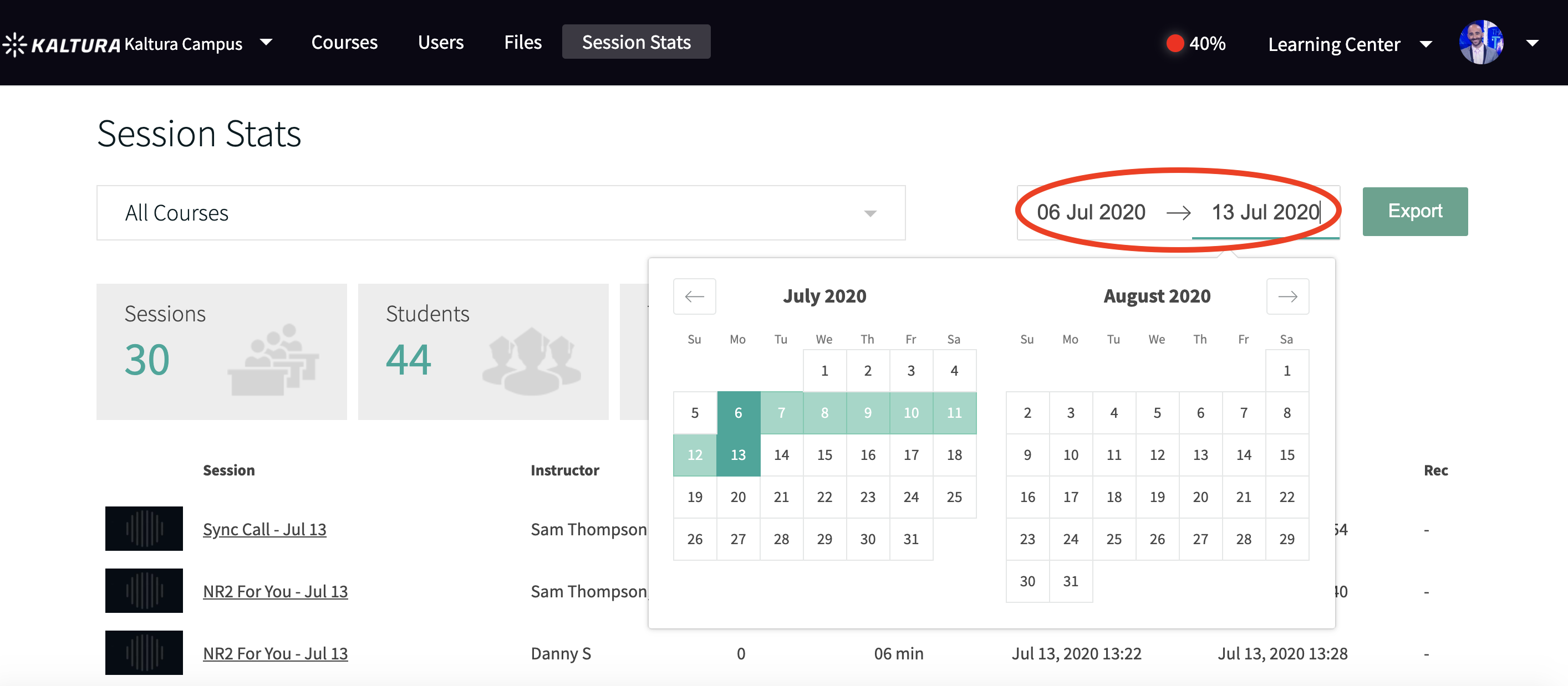Open Sync Call - Jul 13 session thumbnail
1568x686 pixels.
pyautogui.click(x=144, y=529)
